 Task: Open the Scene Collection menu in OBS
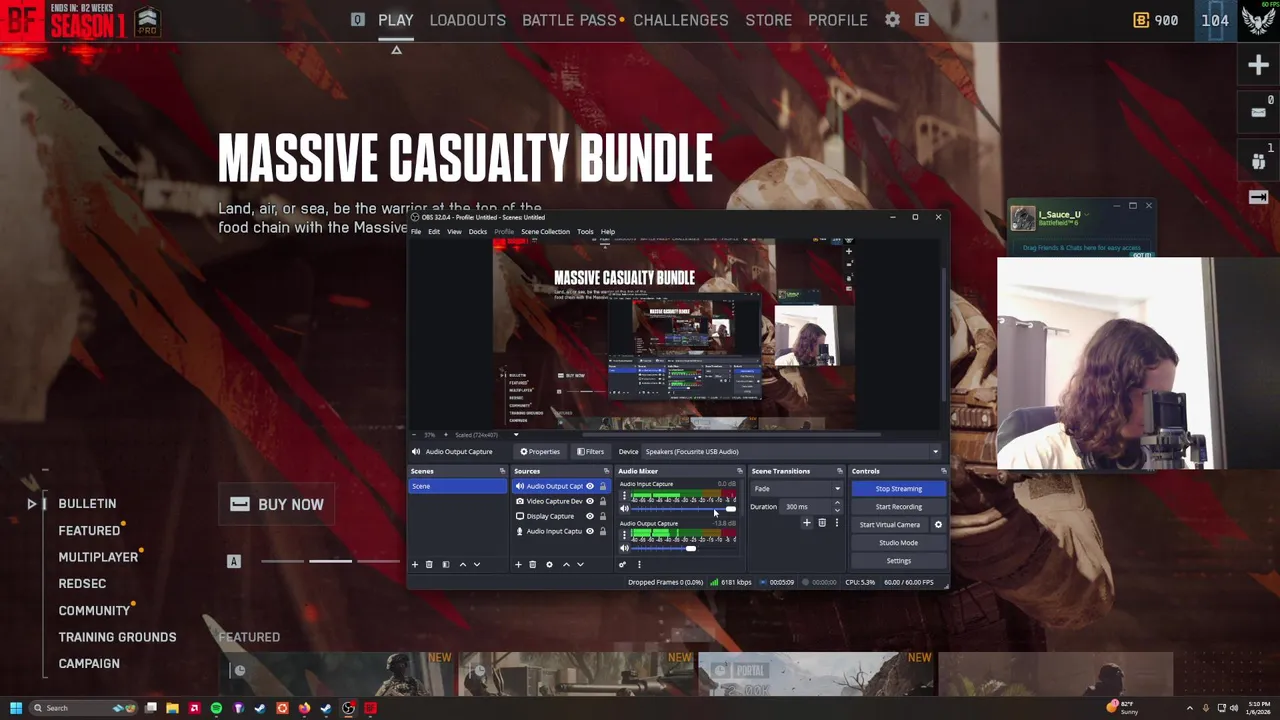pos(545,232)
